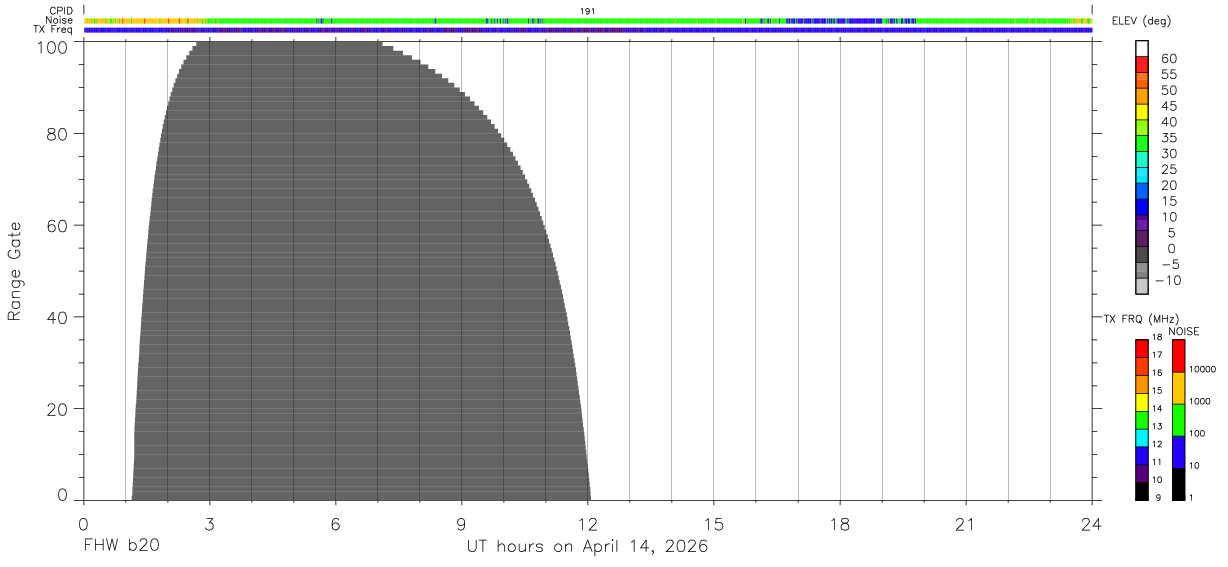Screen dimensions: 1228x567
Task: Click the y-axis tick label '80'
Action: pos(59,134)
